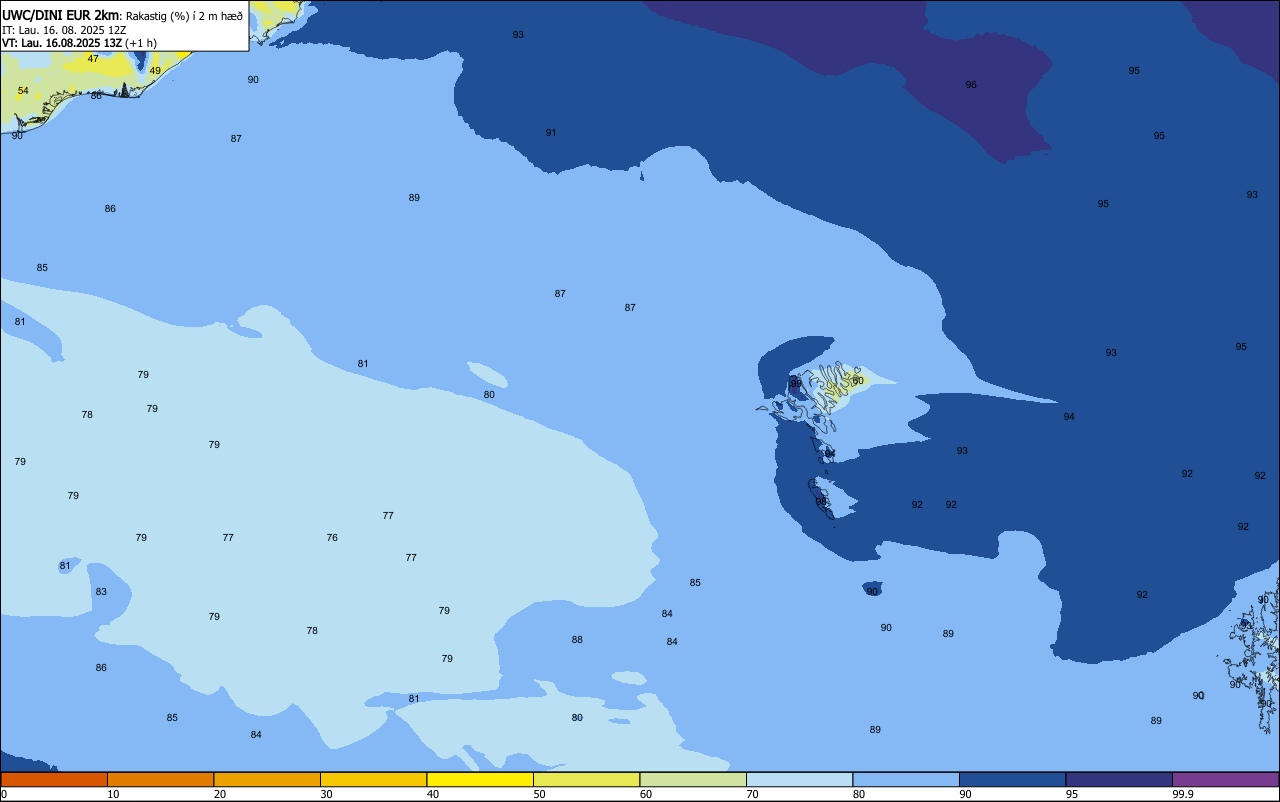The height and width of the screenshot is (802, 1280).
Task: Click the 60–70 pale green legend swatch
Action: point(693,779)
